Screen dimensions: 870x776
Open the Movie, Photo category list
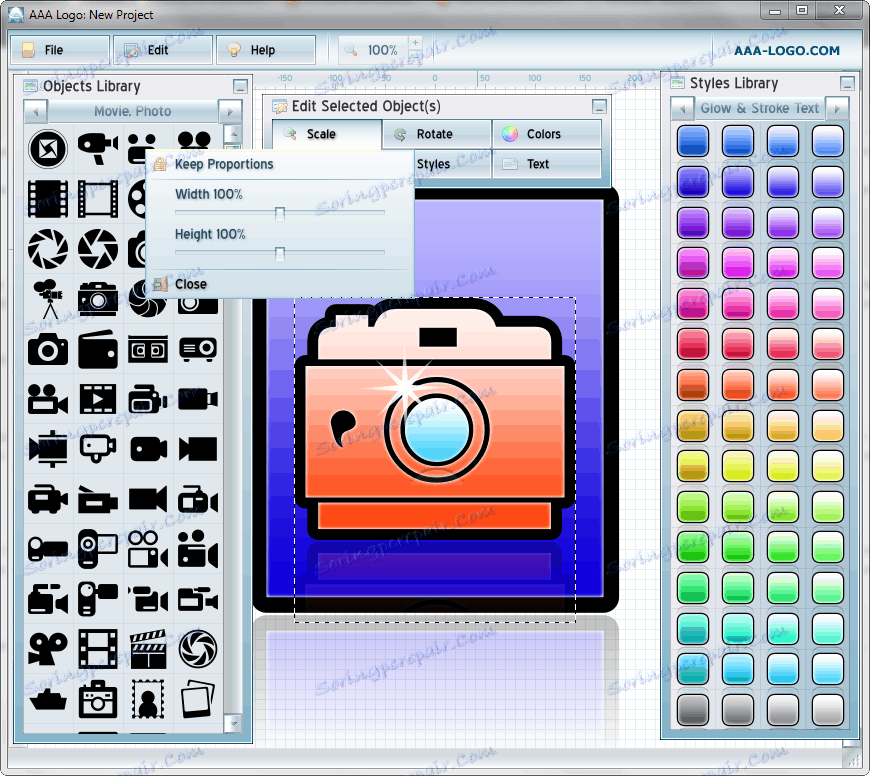(x=133, y=111)
